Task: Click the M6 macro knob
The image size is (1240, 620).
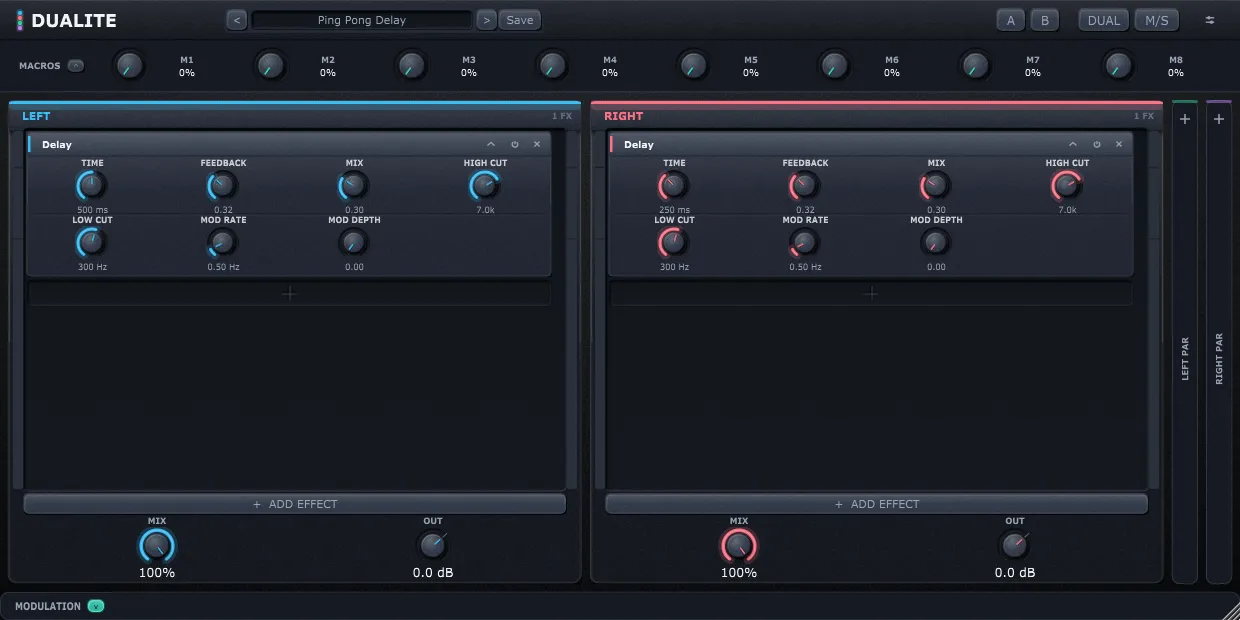Action: coord(834,66)
